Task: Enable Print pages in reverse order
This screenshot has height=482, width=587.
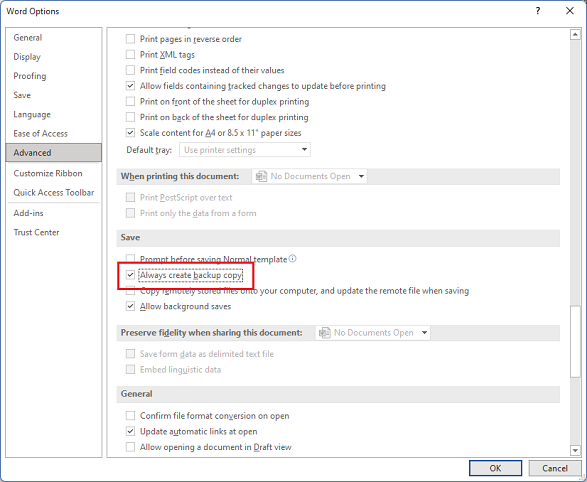Action: point(130,39)
